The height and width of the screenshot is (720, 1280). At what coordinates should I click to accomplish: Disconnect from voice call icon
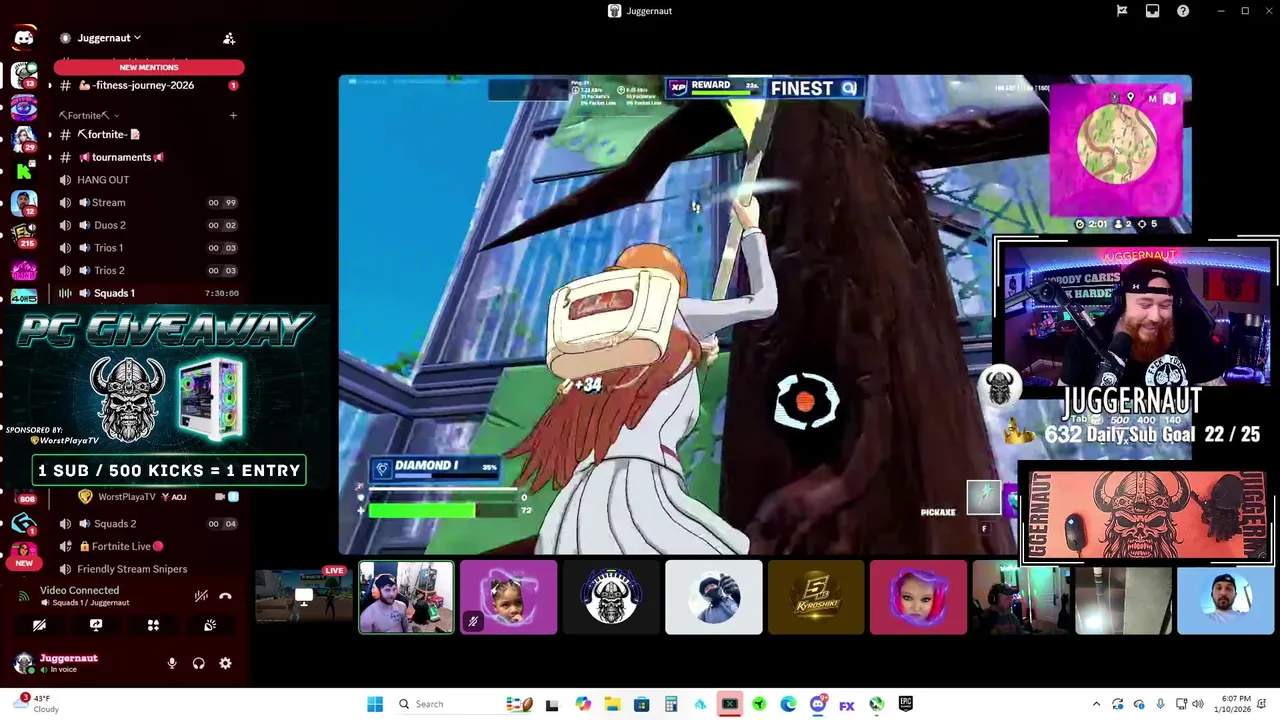pyautogui.click(x=225, y=596)
